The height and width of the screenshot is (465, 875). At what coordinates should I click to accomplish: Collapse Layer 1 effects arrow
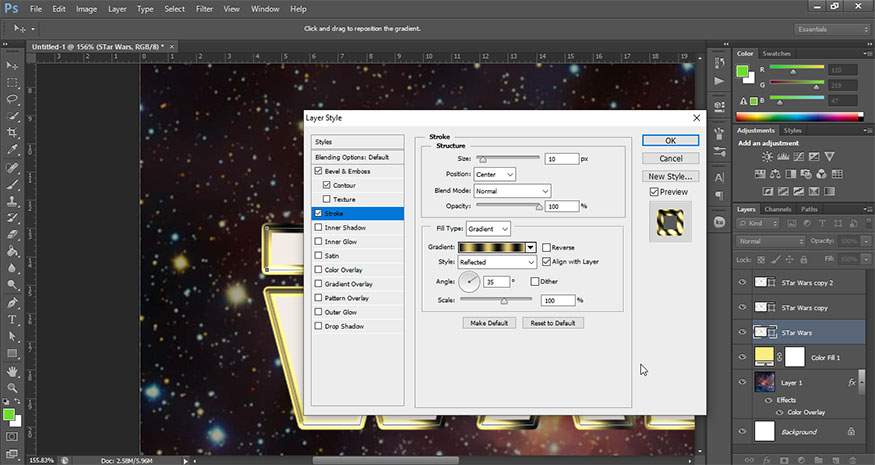[862, 382]
